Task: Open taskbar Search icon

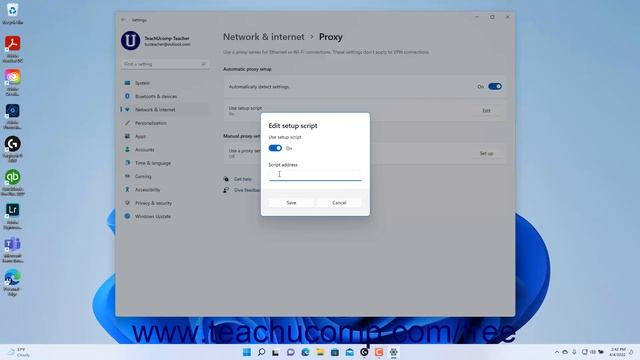Action: click(x=261, y=352)
